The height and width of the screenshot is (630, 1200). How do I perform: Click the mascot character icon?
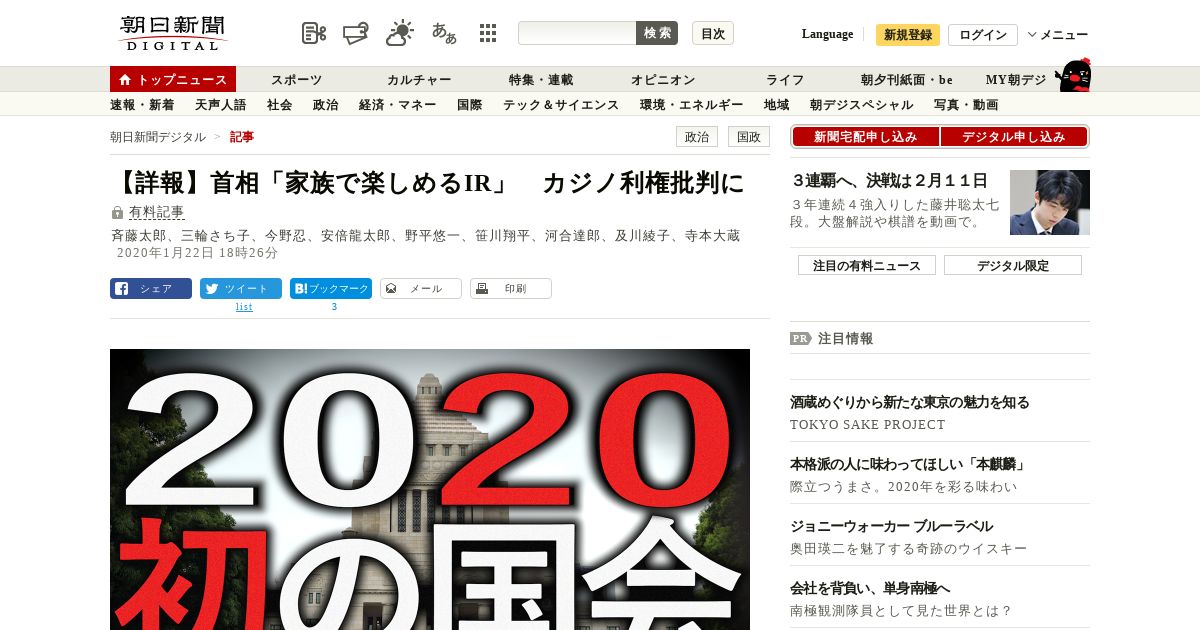click(x=1073, y=75)
